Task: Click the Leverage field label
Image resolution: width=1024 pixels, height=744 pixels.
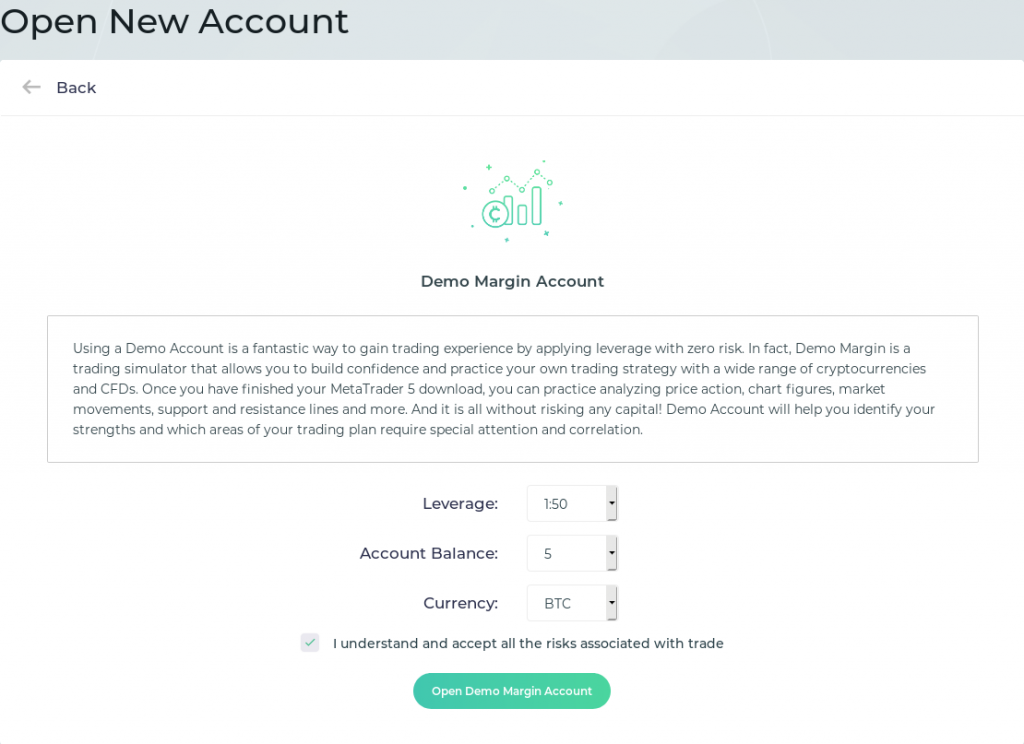Action: pyautogui.click(x=460, y=504)
